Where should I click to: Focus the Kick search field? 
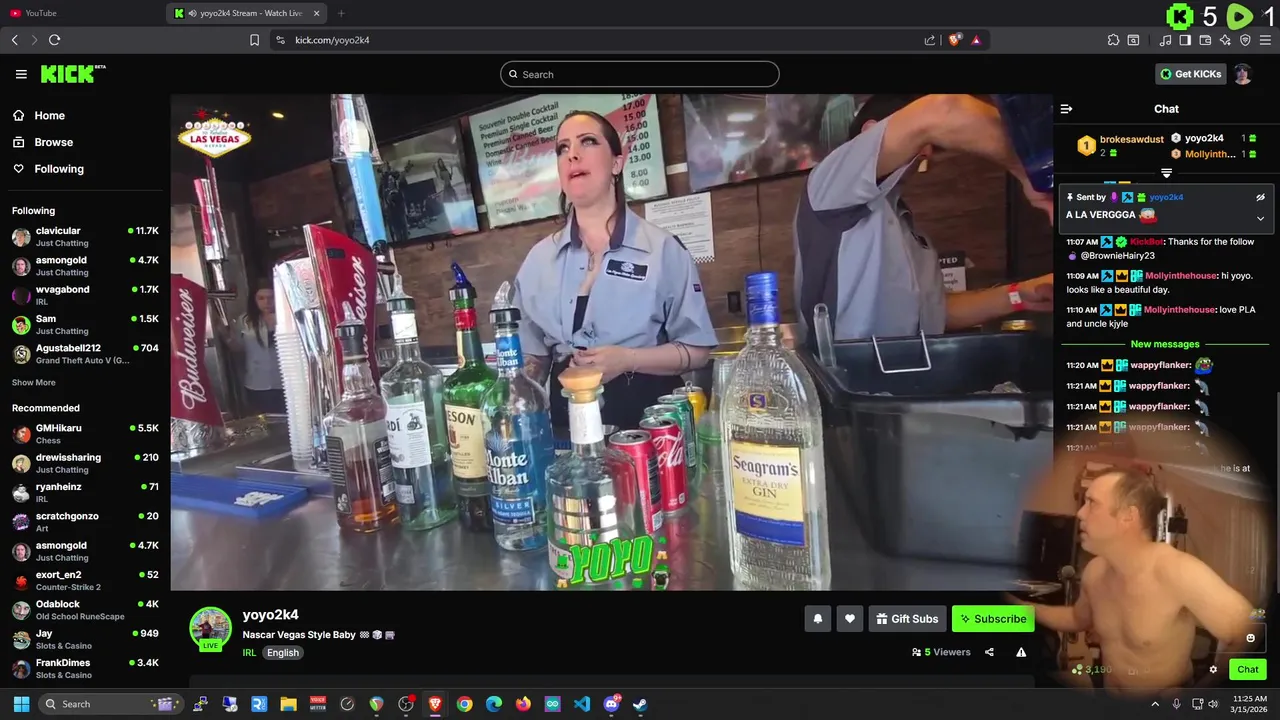point(640,74)
